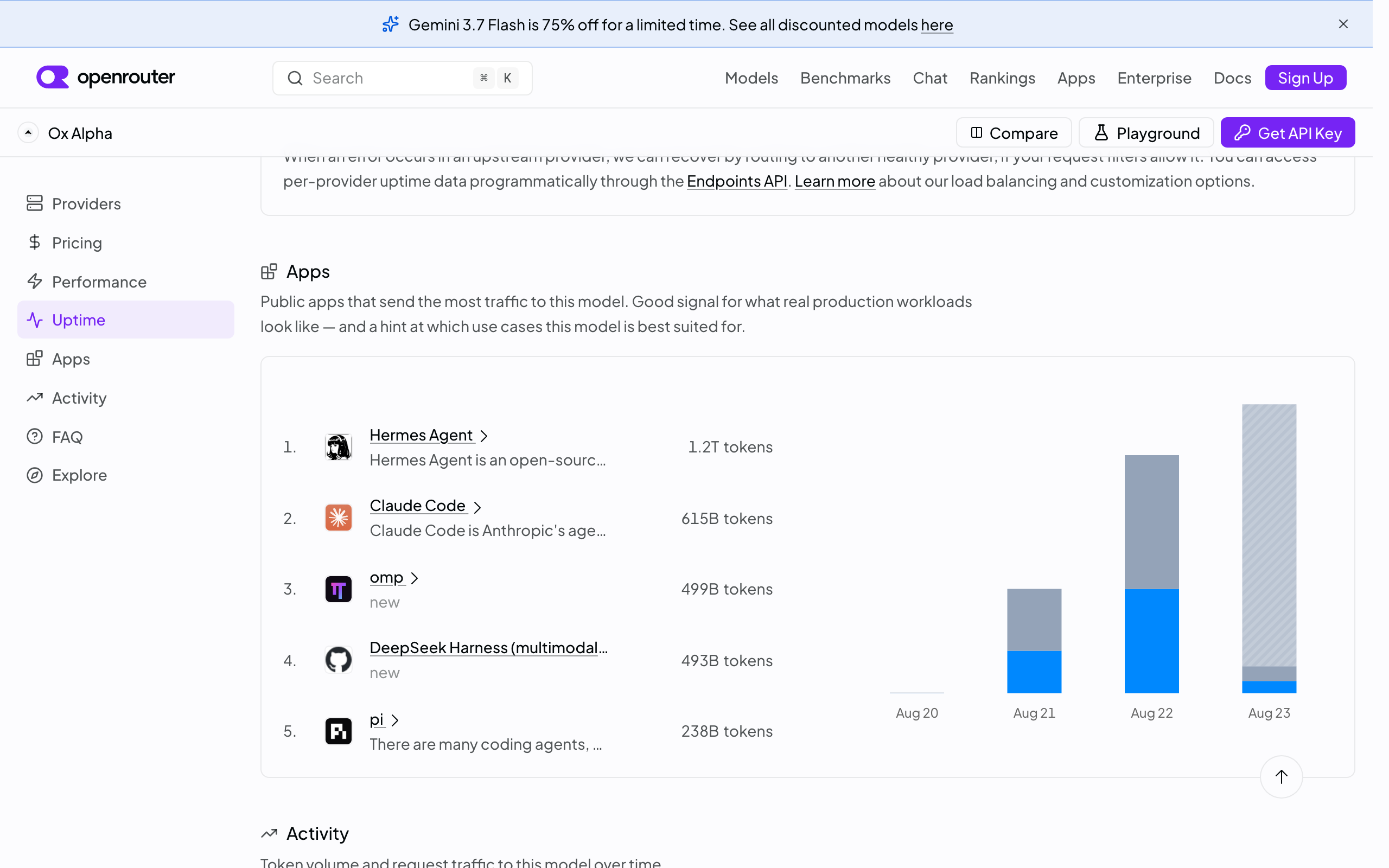Select FAQ in the sidebar
Image resolution: width=1389 pixels, height=868 pixels.
pos(126,437)
